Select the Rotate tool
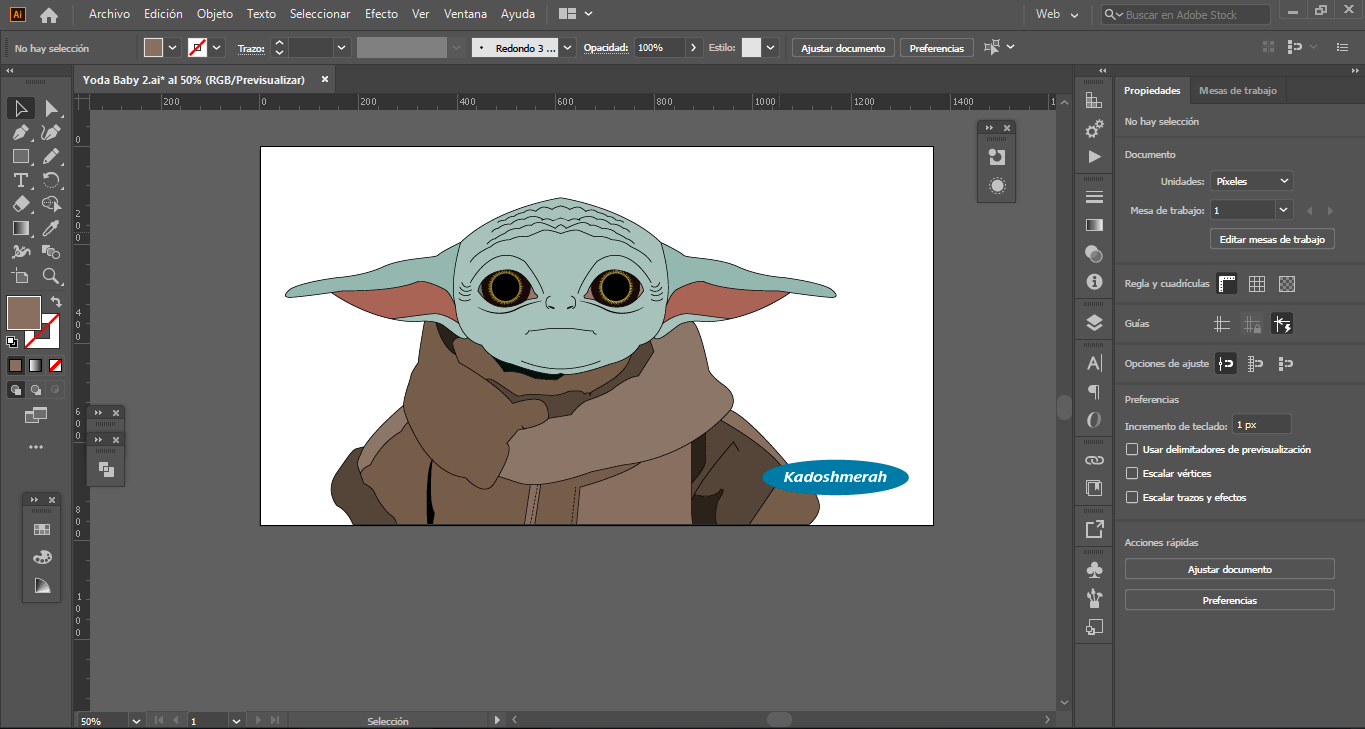This screenshot has height=729, width=1365. point(51,180)
